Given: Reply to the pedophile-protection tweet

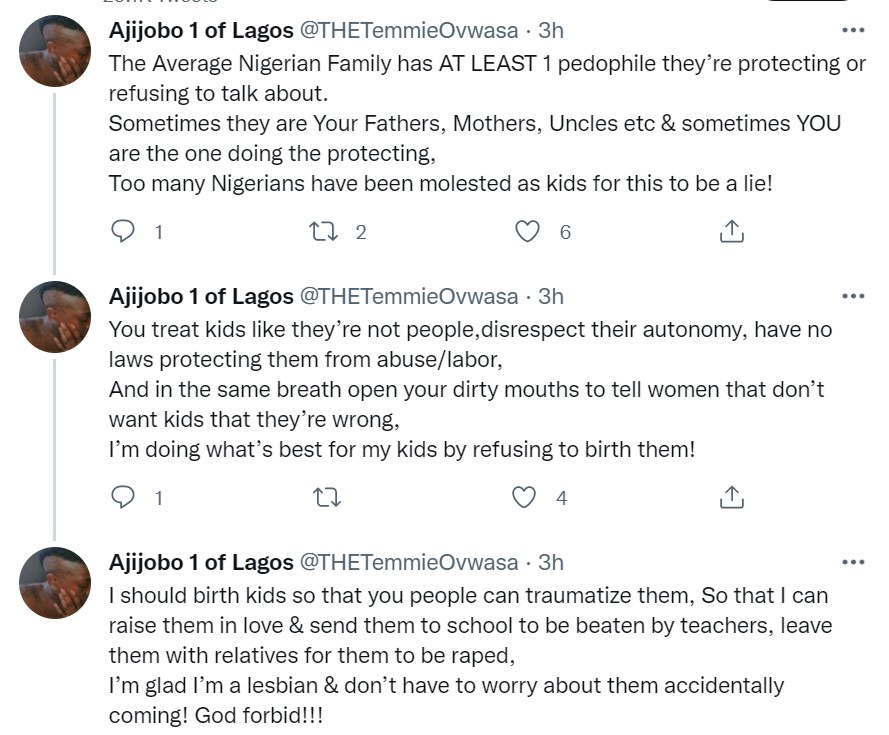Looking at the screenshot, I should pos(123,232).
